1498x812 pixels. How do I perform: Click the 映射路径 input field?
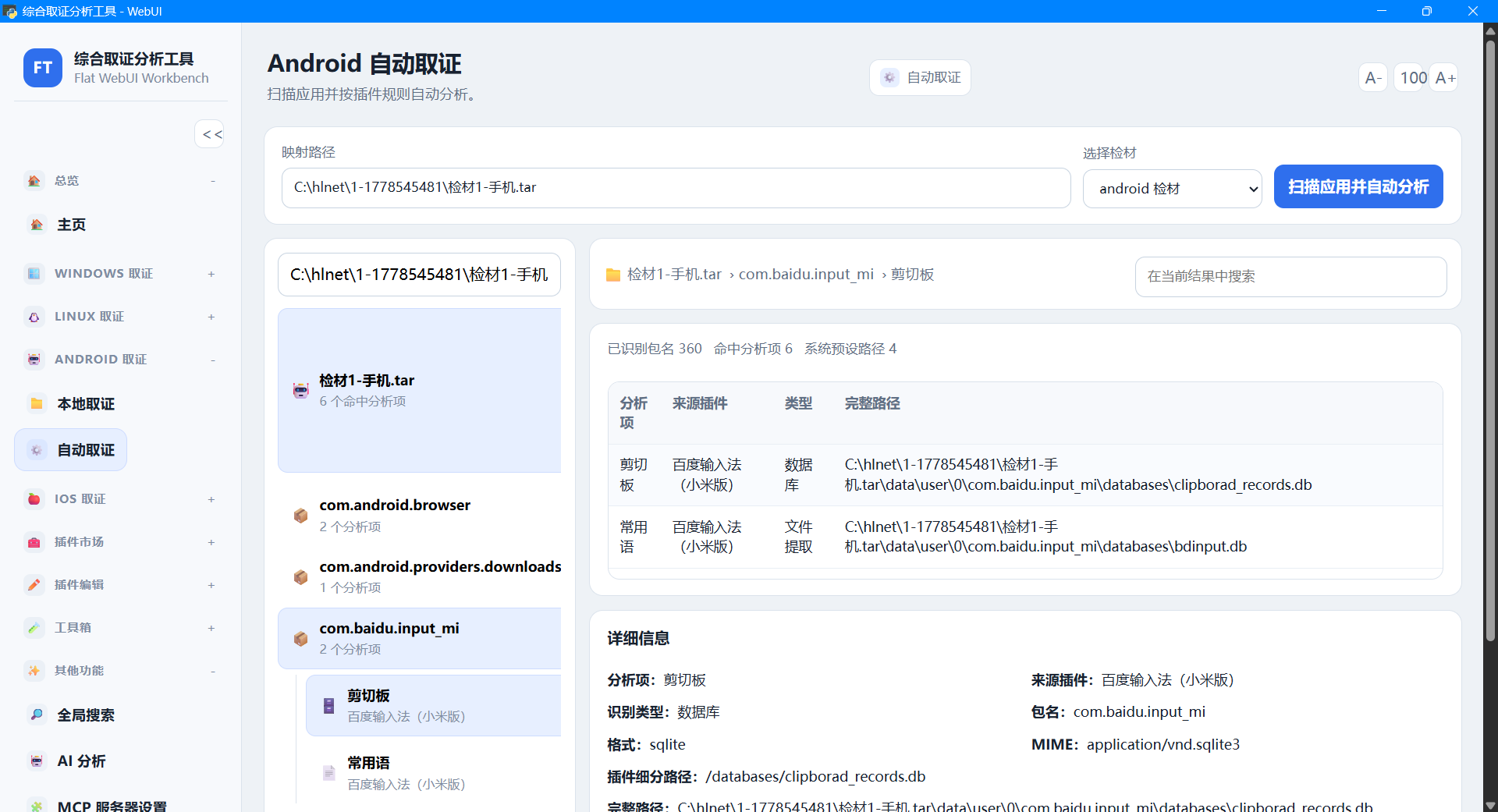click(x=676, y=188)
